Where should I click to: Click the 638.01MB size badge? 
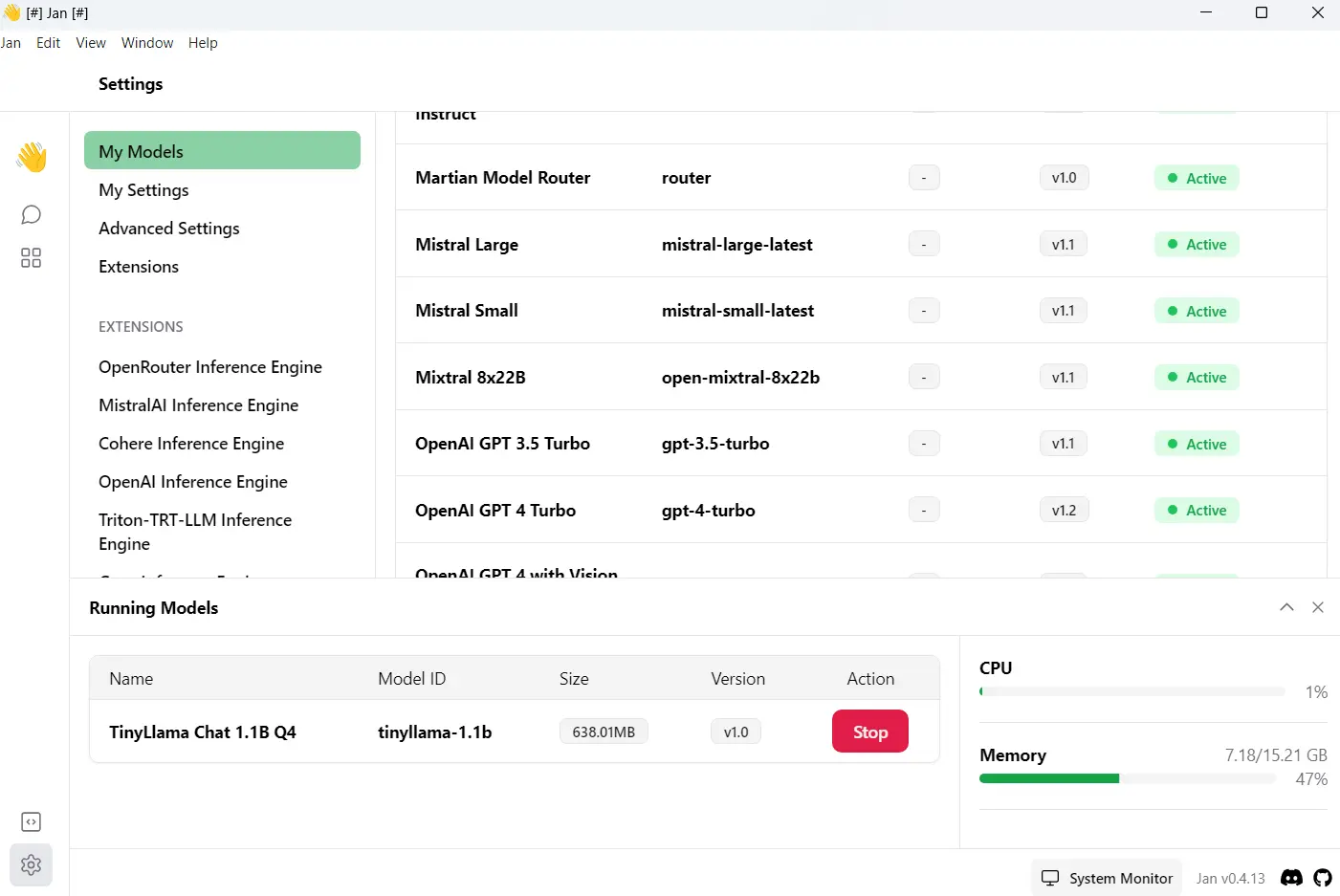pyautogui.click(x=604, y=732)
